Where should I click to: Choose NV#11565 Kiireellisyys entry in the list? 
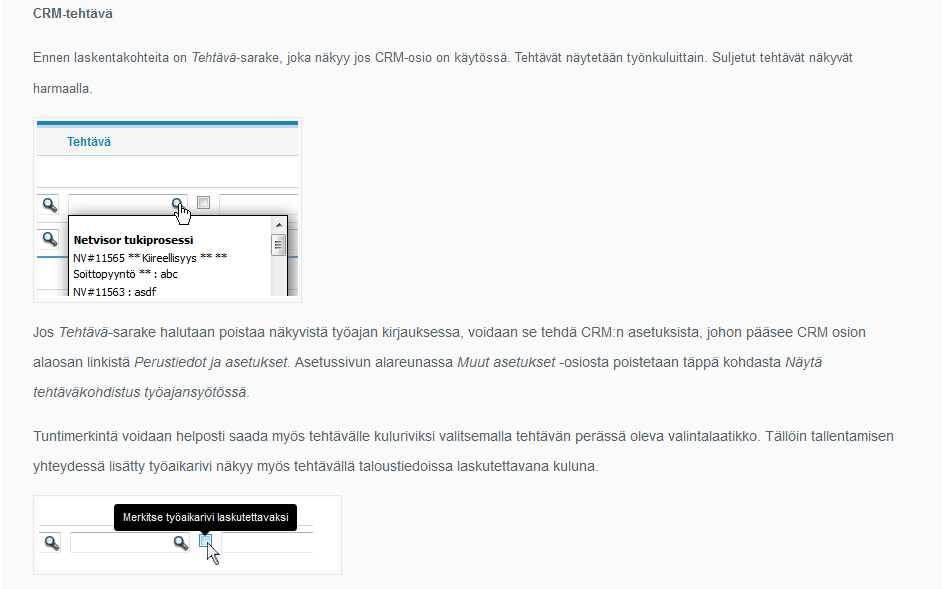tap(150, 258)
